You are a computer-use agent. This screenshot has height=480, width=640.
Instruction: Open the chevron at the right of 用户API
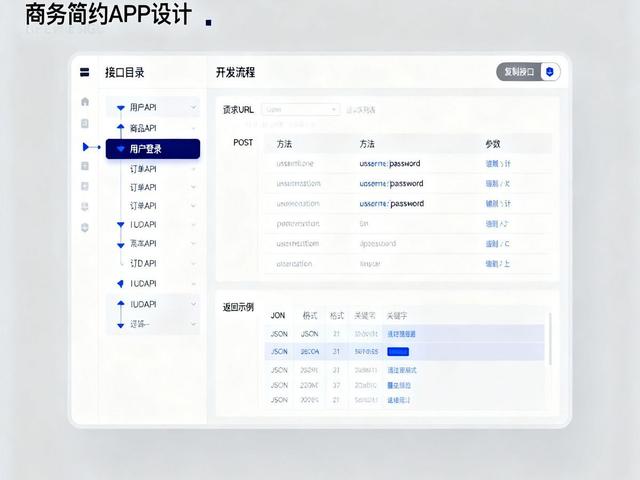(193, 107)
